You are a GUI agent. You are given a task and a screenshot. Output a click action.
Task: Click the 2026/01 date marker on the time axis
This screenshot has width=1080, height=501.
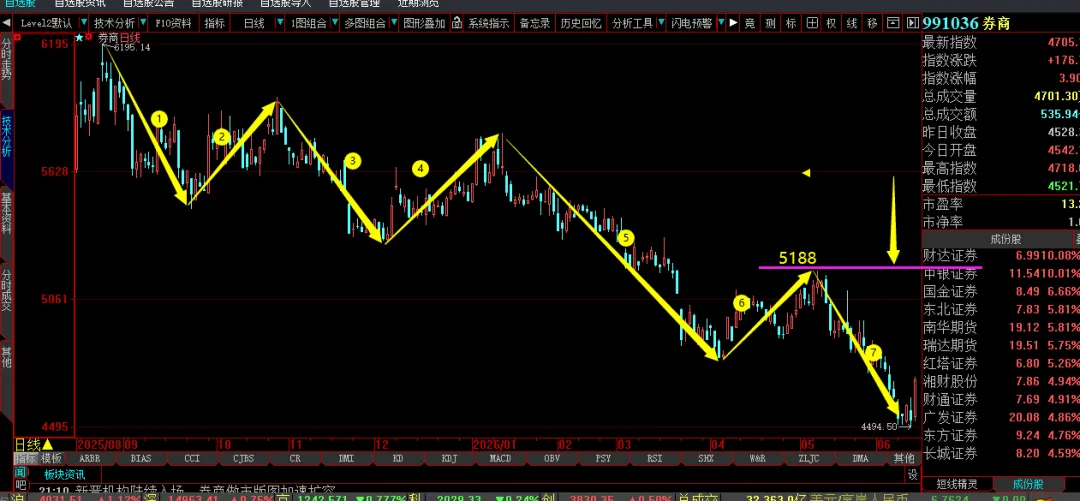[x=495, y=444]
